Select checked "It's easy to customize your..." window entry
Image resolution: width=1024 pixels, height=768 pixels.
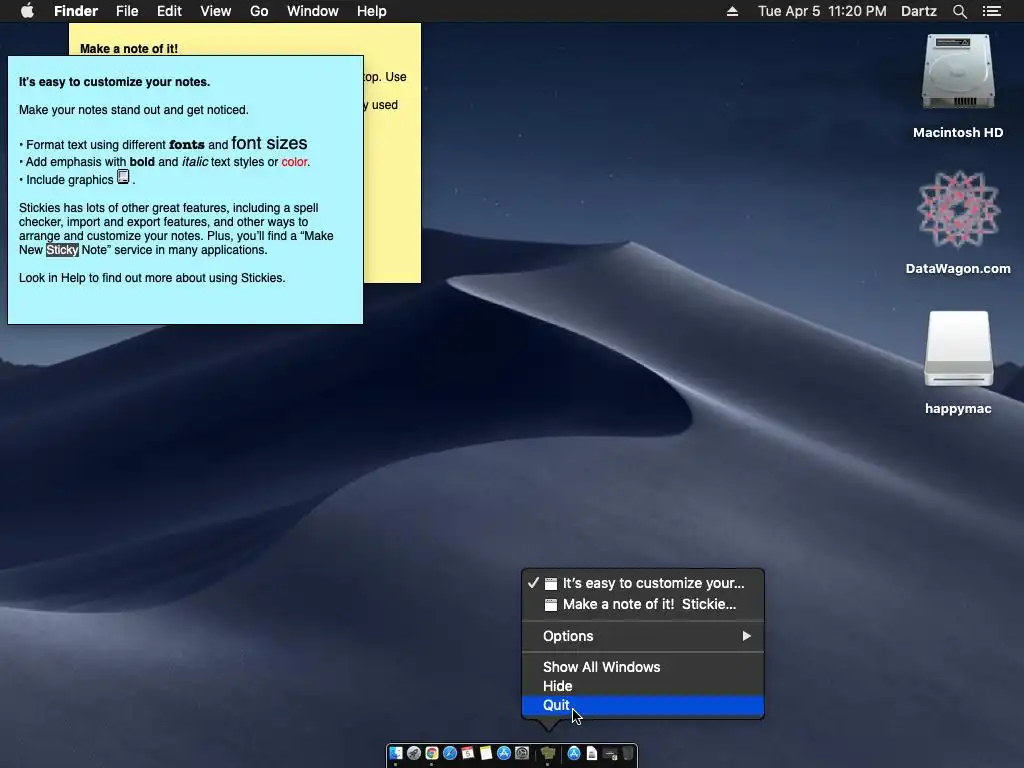pos(643,583)
